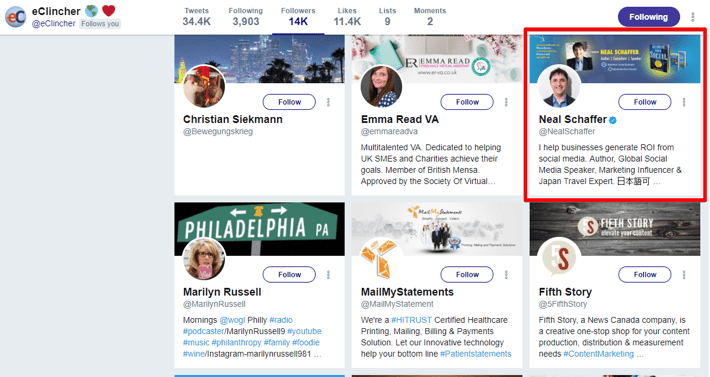Click the eClincher profile logo avatar
710x377 pixels.
pyautogui.click(x=15, y=17)
